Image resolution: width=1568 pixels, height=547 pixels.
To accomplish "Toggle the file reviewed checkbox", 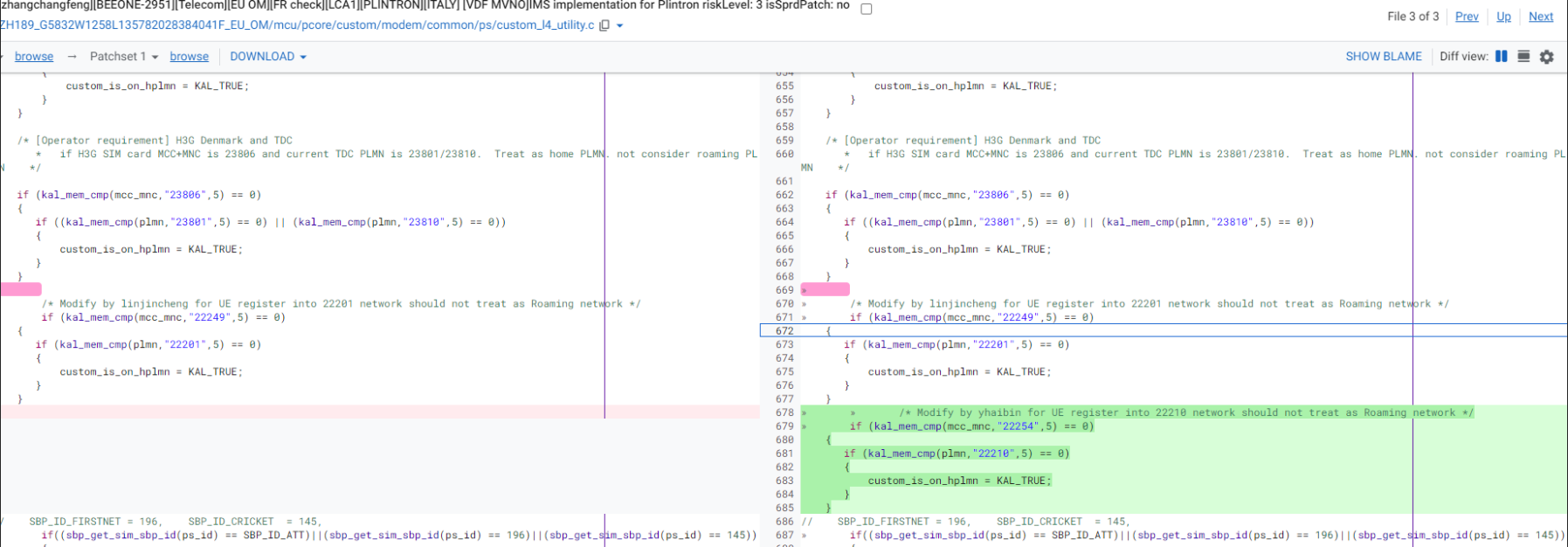I will pos(867,9).
